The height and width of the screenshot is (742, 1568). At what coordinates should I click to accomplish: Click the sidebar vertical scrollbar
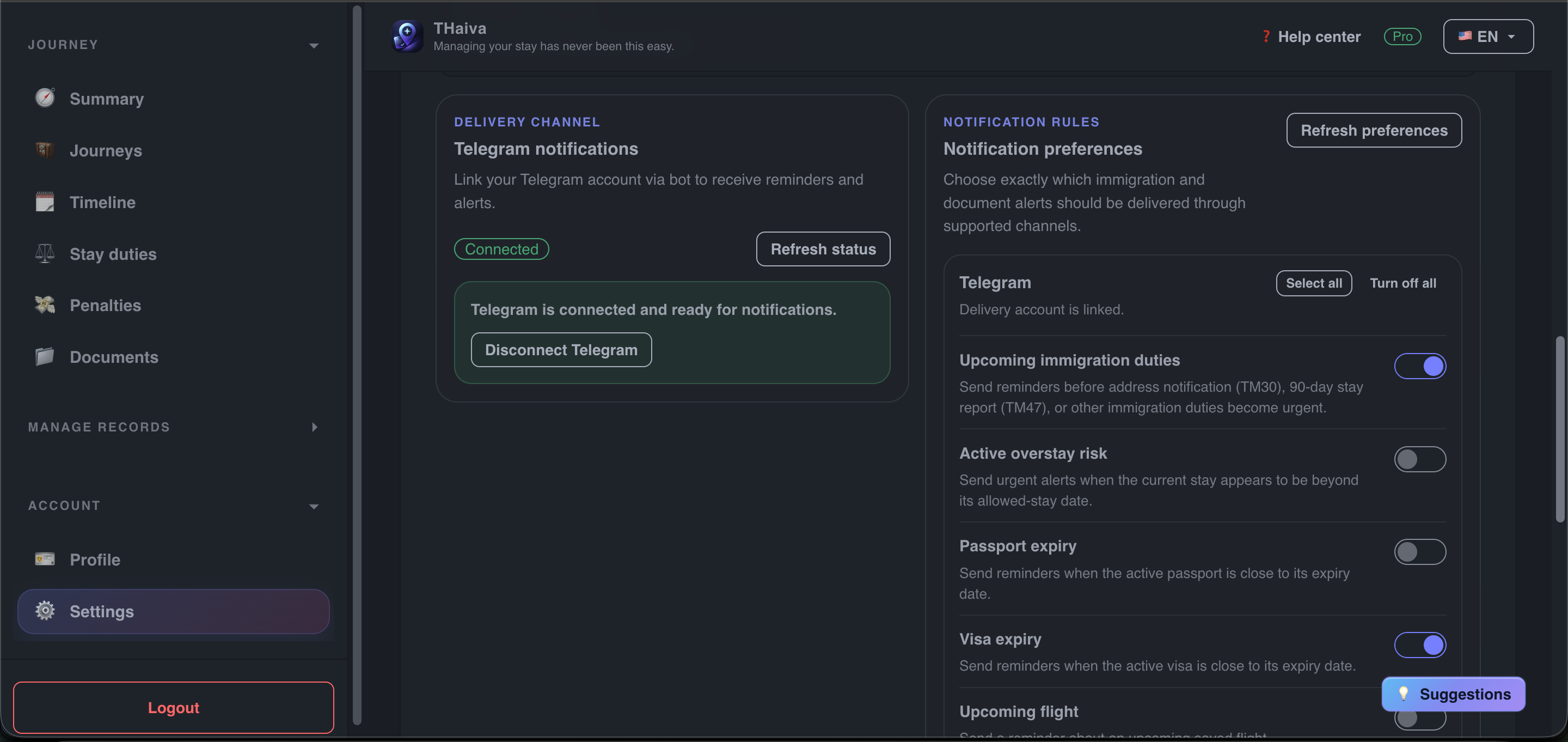pos(357,366)
